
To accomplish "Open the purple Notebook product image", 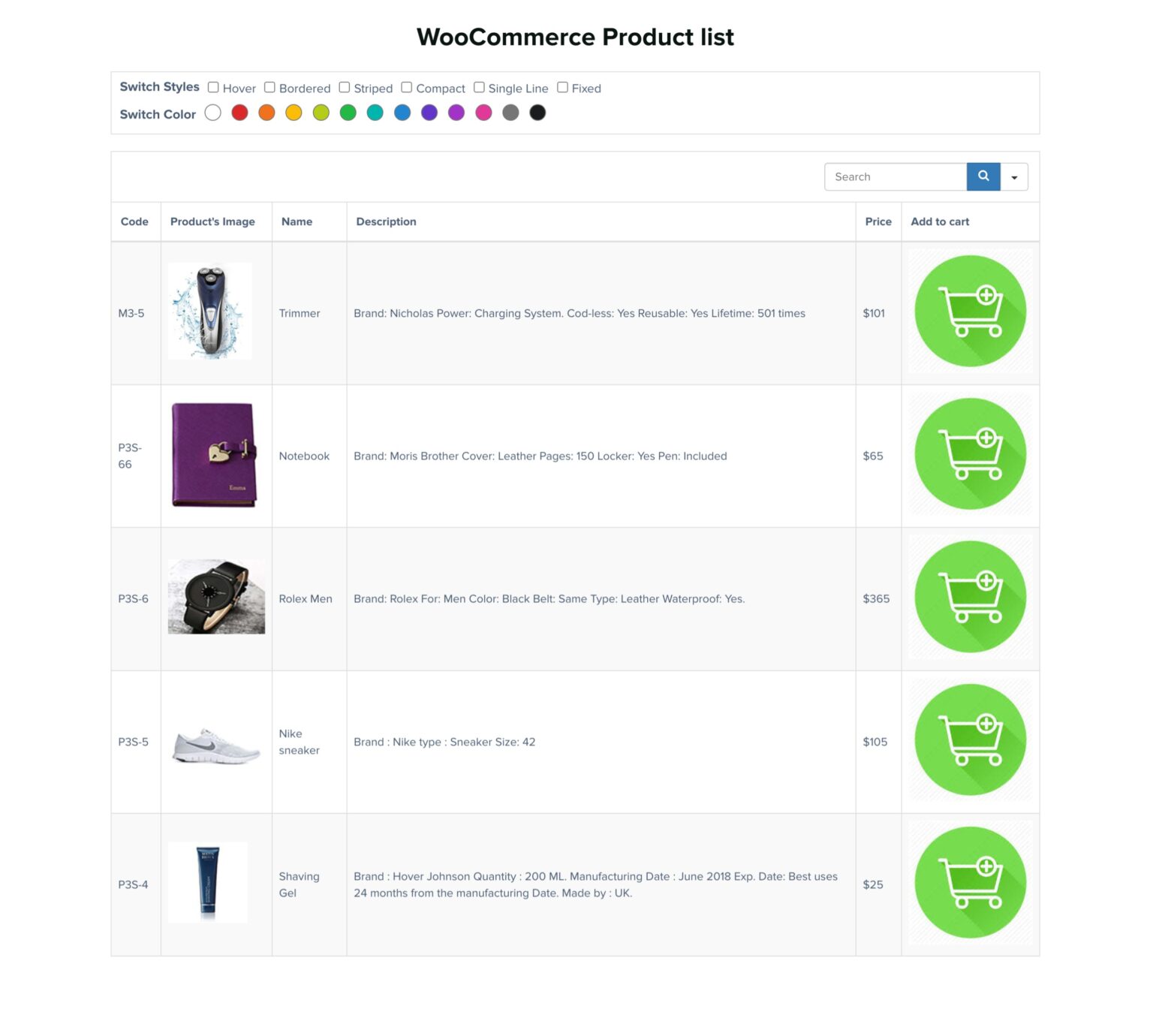I will [x=214, y=455].
